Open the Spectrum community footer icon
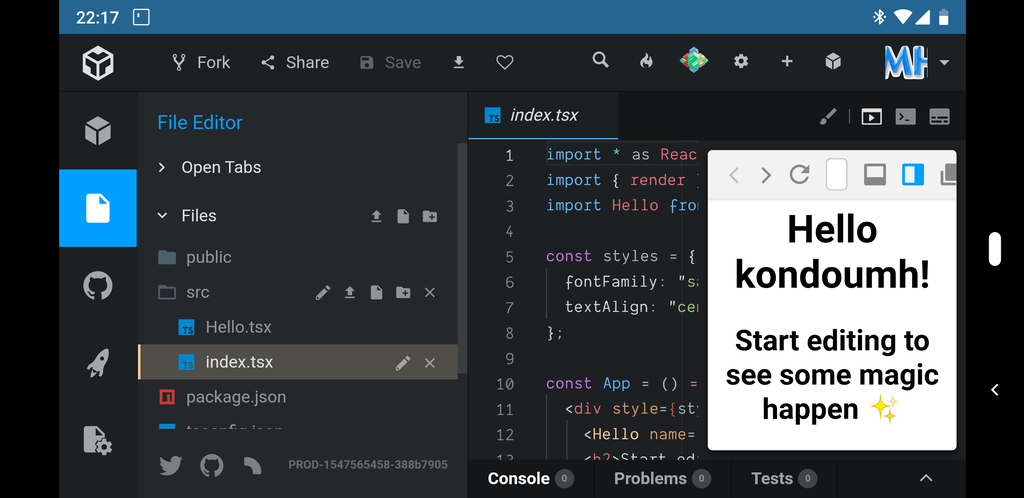The image size is (1024, 498). (x=252, y=465)
